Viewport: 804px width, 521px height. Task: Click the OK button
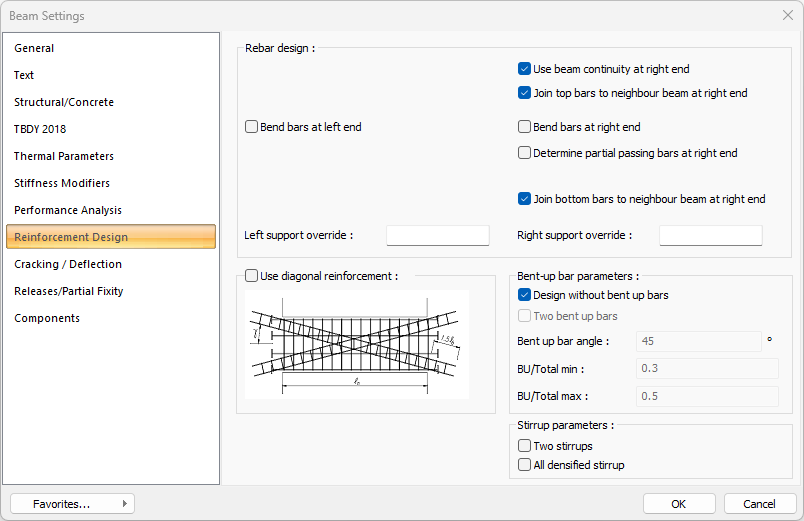click(679, 504)
